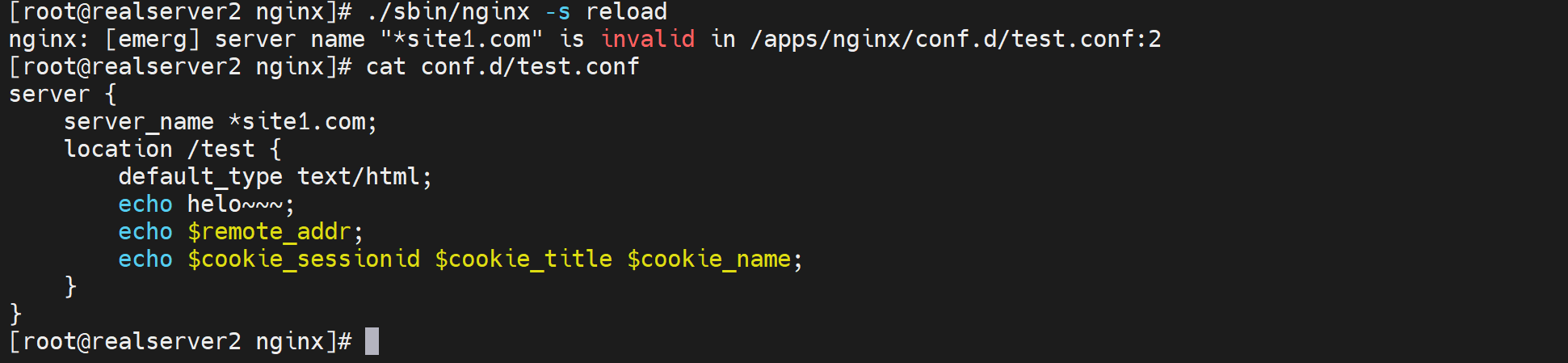This screenshot has width=1568, height=363.
Task: Click the /apps/nginx/conf.d/test.conf:2 file path
Action: (x=956, y=39)
